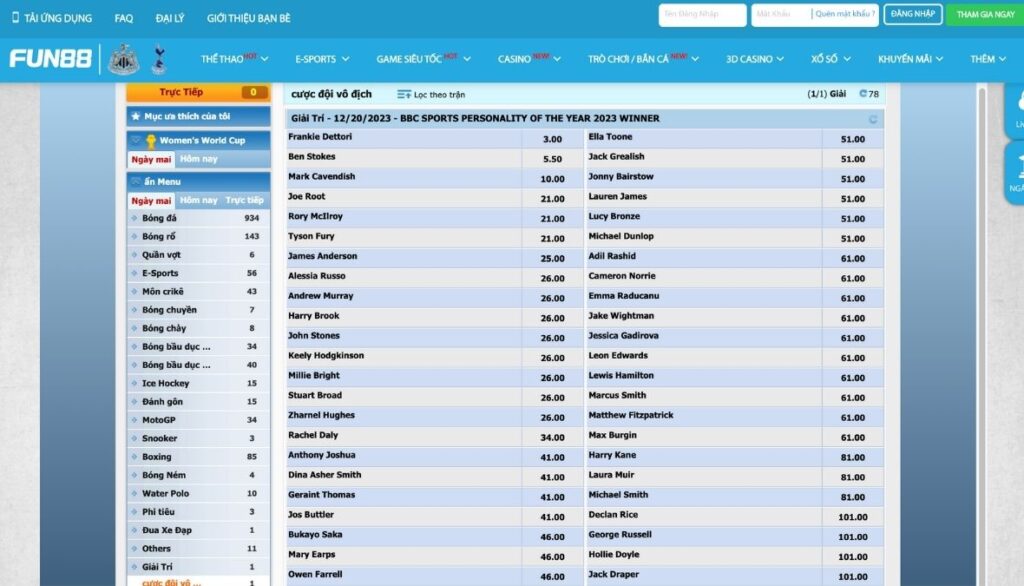Select Harry Kane odds 81.00

853,457
